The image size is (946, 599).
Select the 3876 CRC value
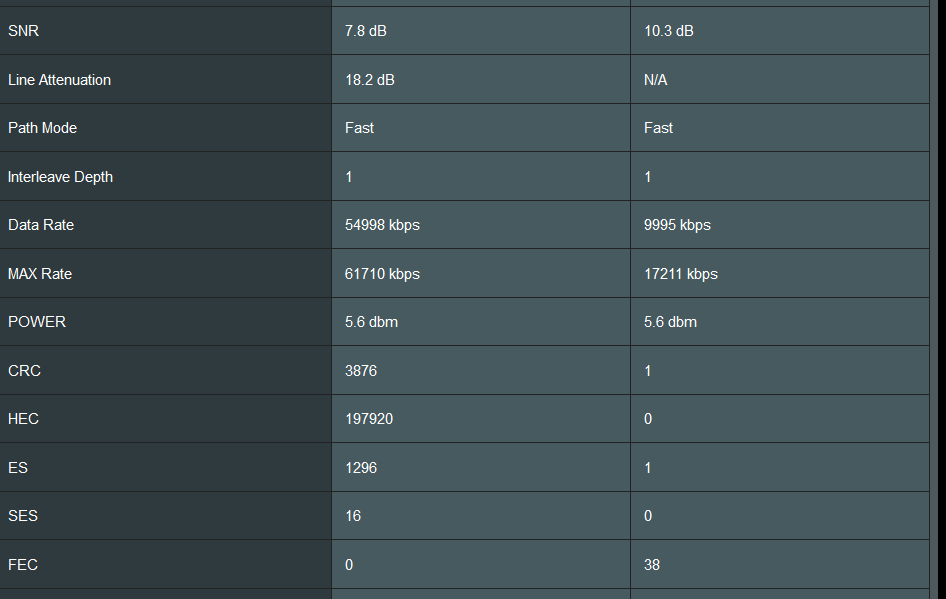click(361, 371)
